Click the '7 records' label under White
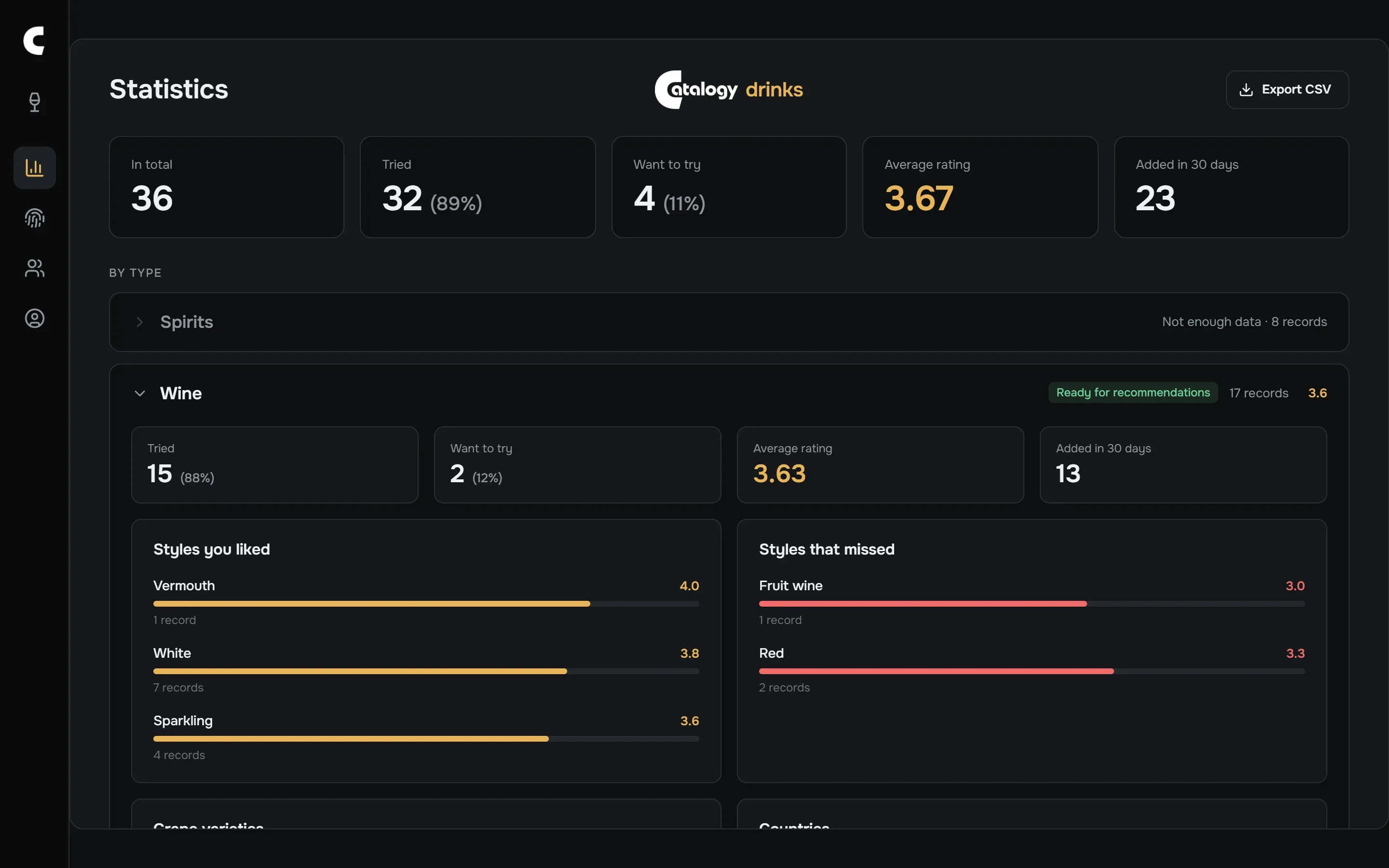Screen dimensions: 1389x868 pyautogui.click(x=178, y=688)
